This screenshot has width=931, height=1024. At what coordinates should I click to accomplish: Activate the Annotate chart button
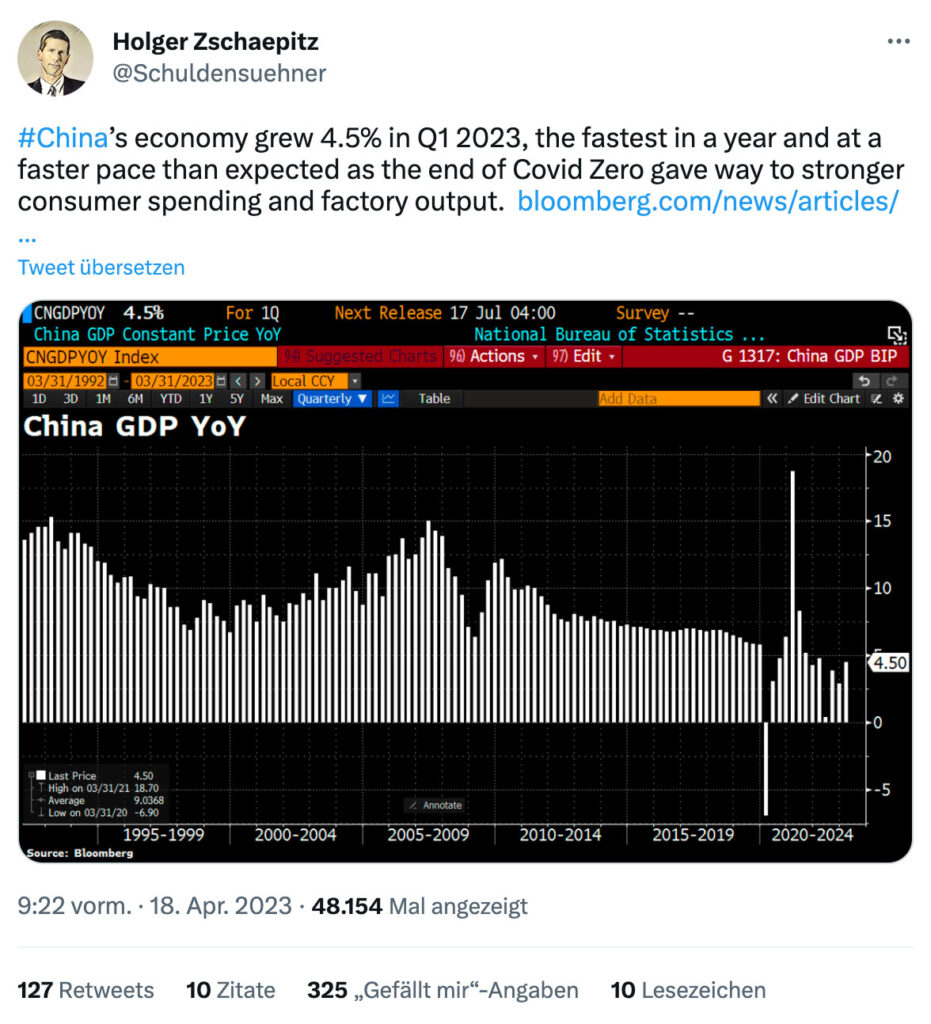pos(435,805)
